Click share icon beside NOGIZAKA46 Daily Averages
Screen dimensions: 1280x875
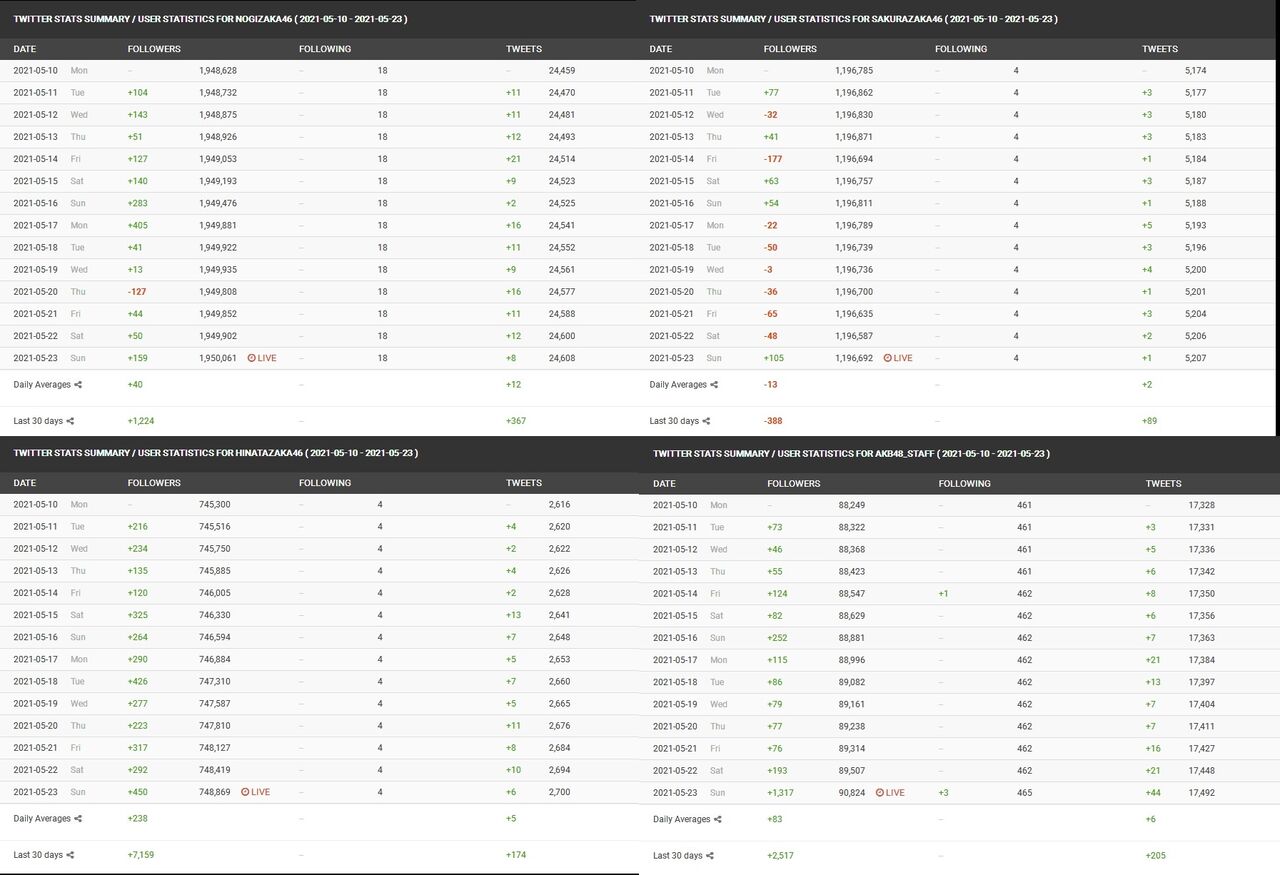(78, 385)
